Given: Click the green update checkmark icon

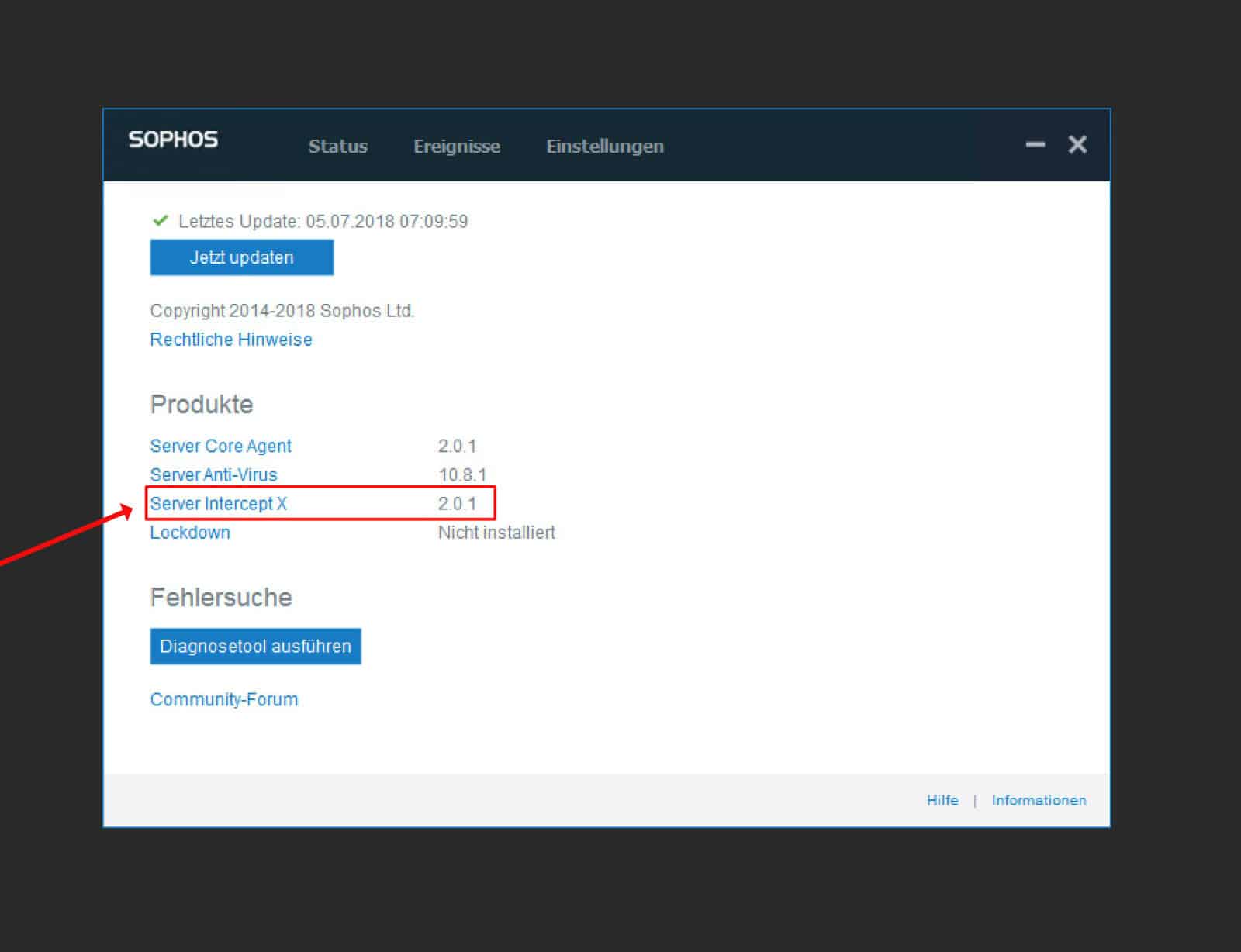Looking at the screenshot, I should [161, 221].
